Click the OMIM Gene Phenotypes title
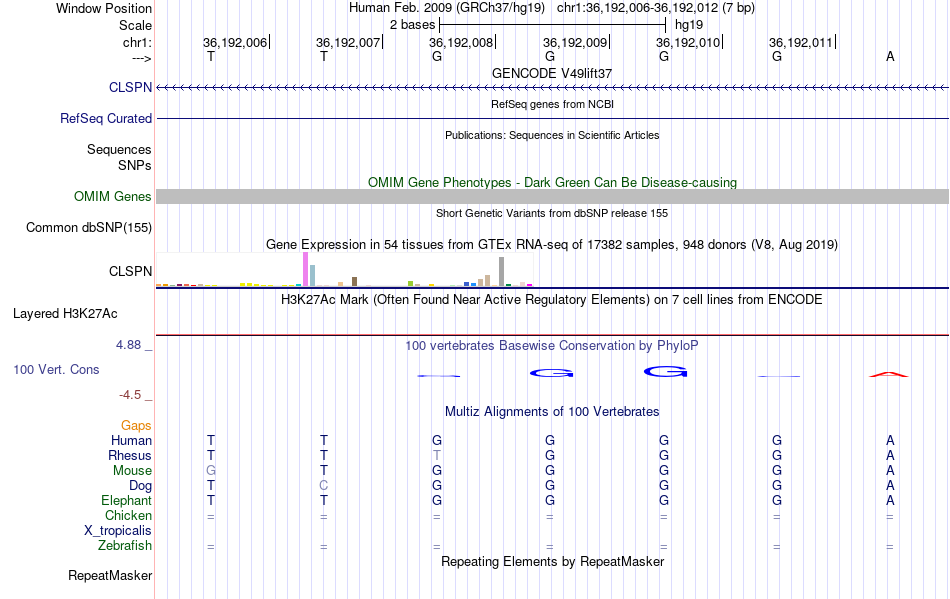Screen dimensions: 950x599 coord(552,182)
